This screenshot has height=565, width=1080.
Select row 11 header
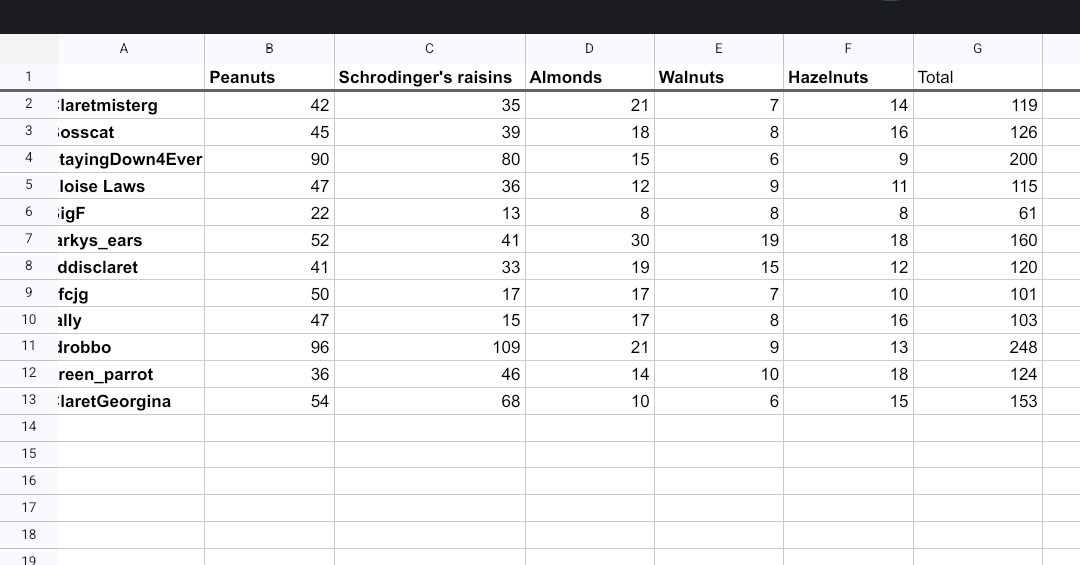pos(29,347)
